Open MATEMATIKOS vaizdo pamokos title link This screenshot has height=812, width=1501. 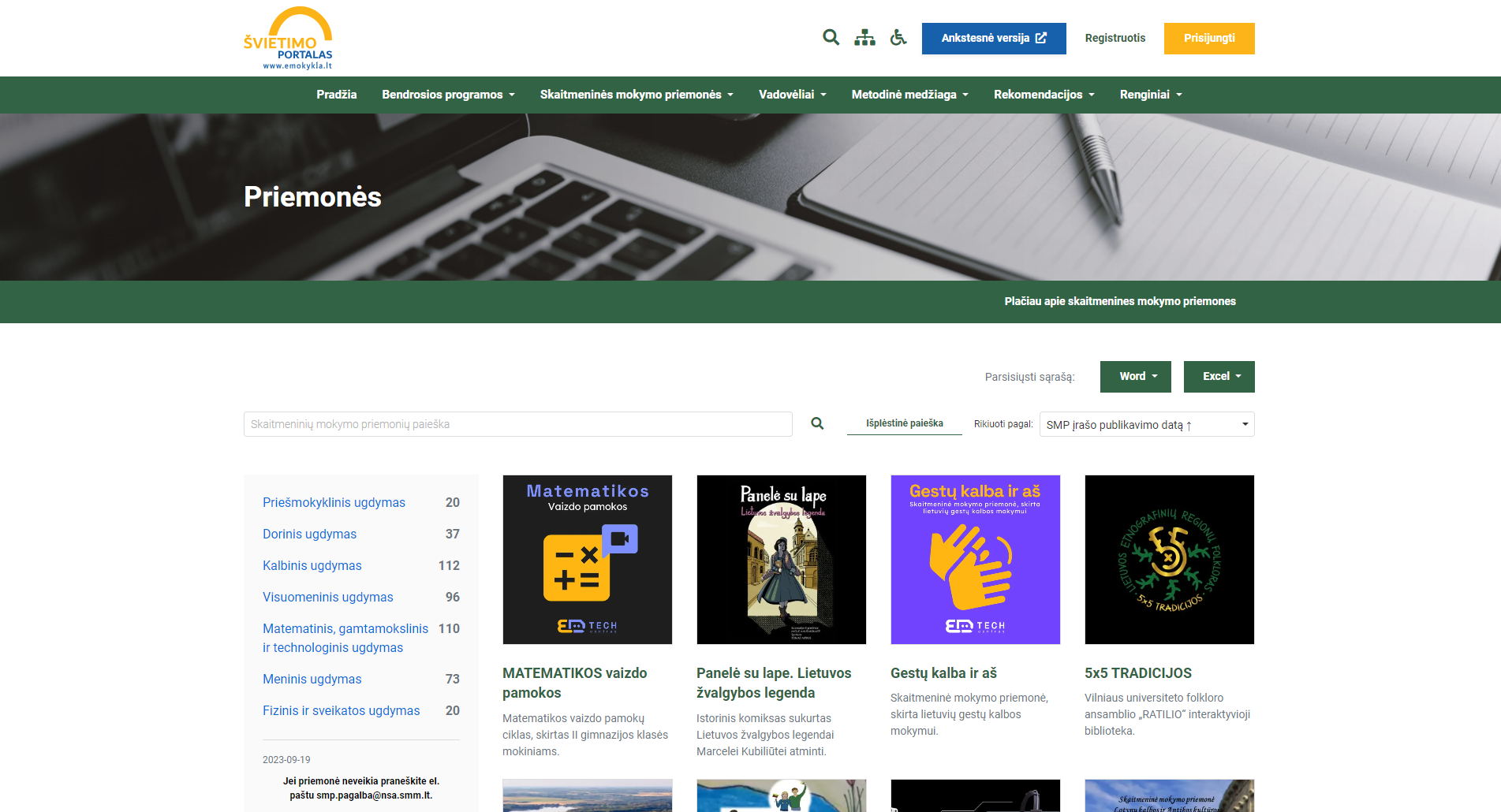click(575, 683)
